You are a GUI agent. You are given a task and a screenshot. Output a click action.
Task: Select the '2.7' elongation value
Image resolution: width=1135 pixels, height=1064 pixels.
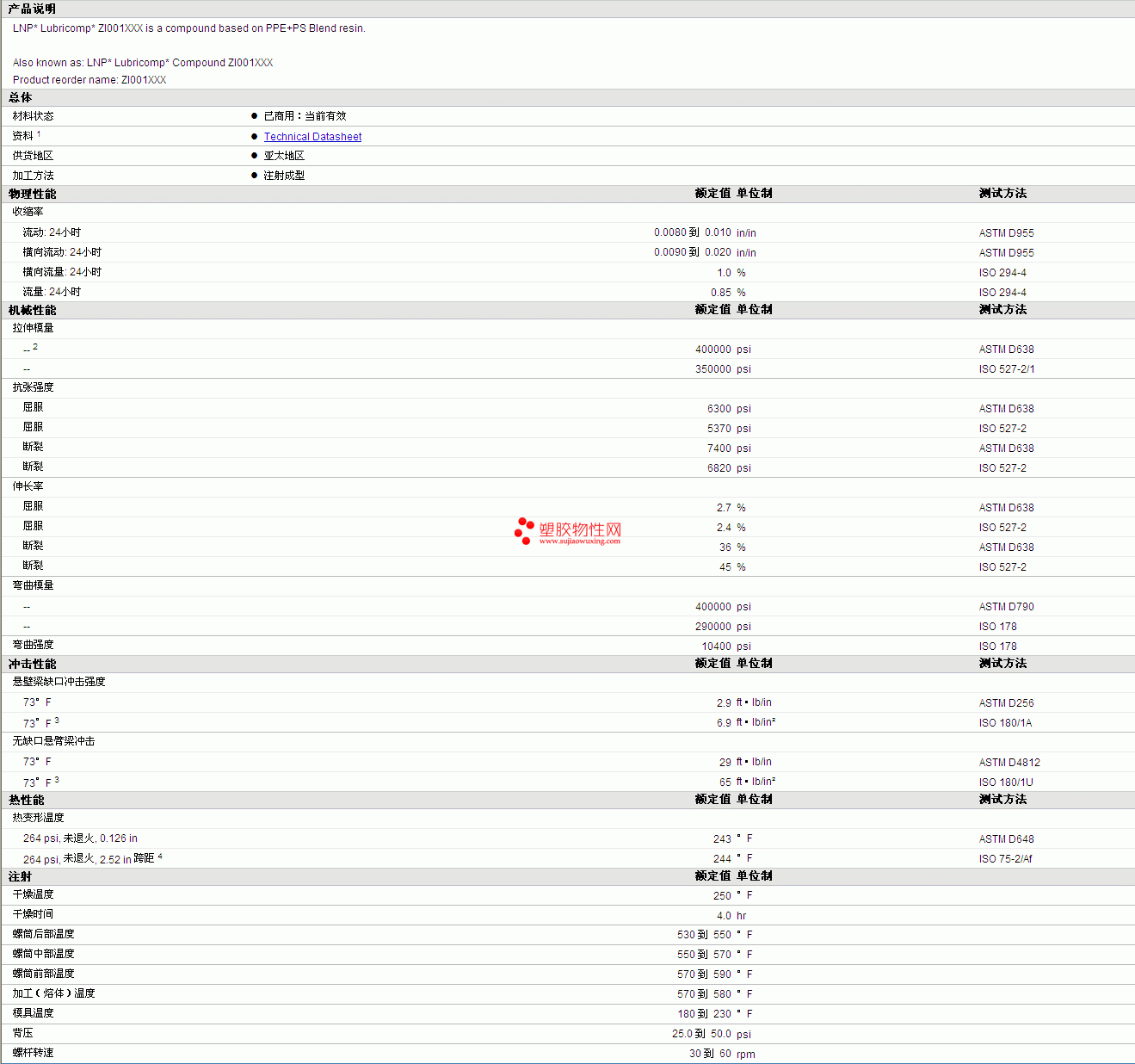pos(724,508)
